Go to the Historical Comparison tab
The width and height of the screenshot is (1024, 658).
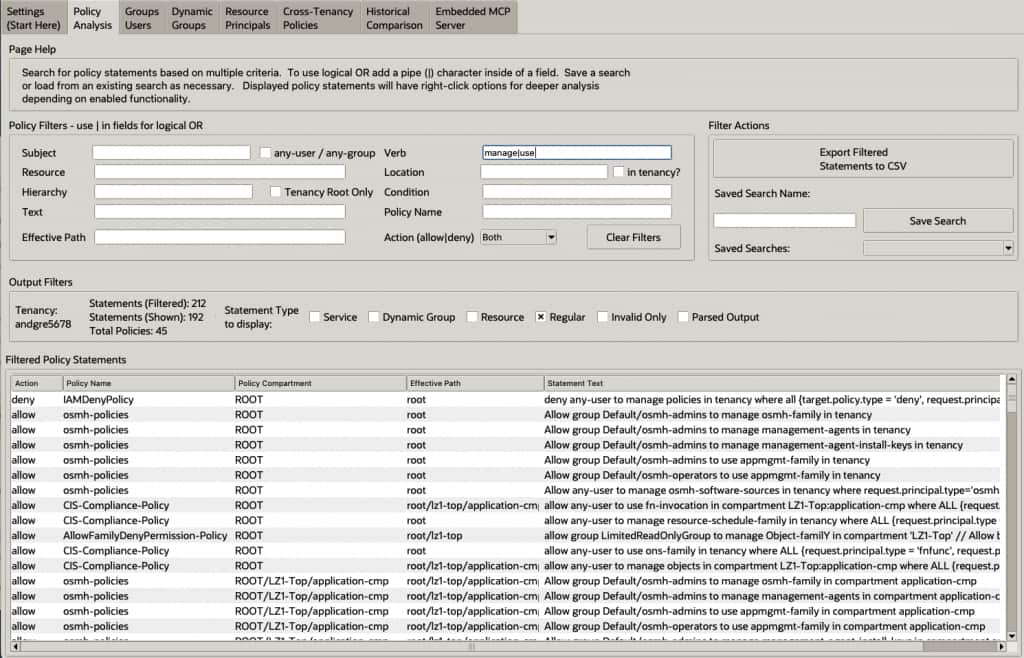pyautogui.click(x=394, y=18)
